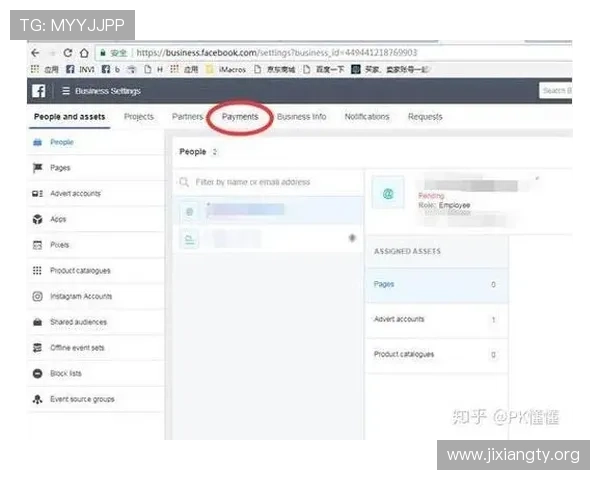Switch to the Payments tab
Screen dimensions: 600x480
coord(240,117)
